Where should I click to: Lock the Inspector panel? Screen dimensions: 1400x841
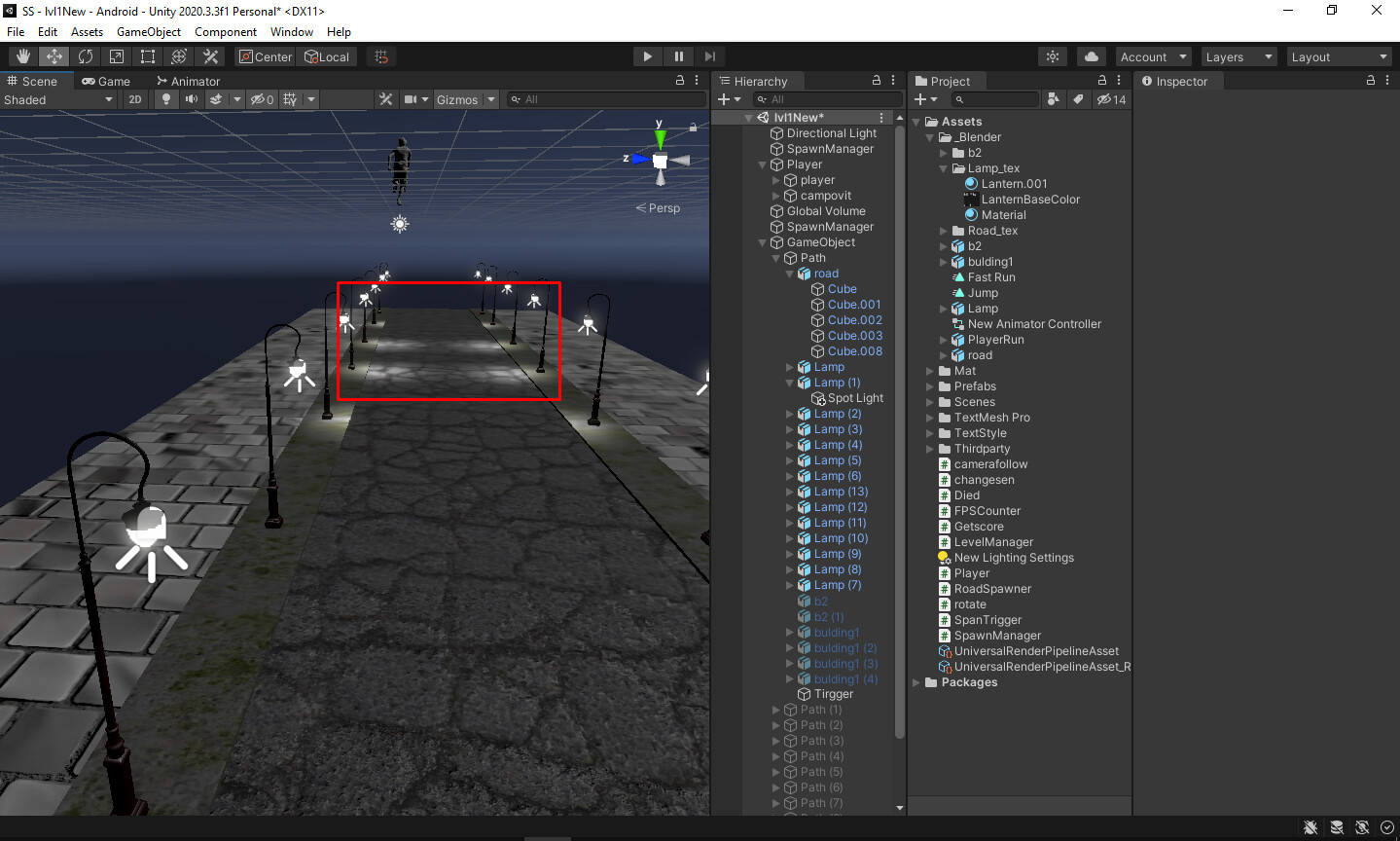tap(1370, 80)
